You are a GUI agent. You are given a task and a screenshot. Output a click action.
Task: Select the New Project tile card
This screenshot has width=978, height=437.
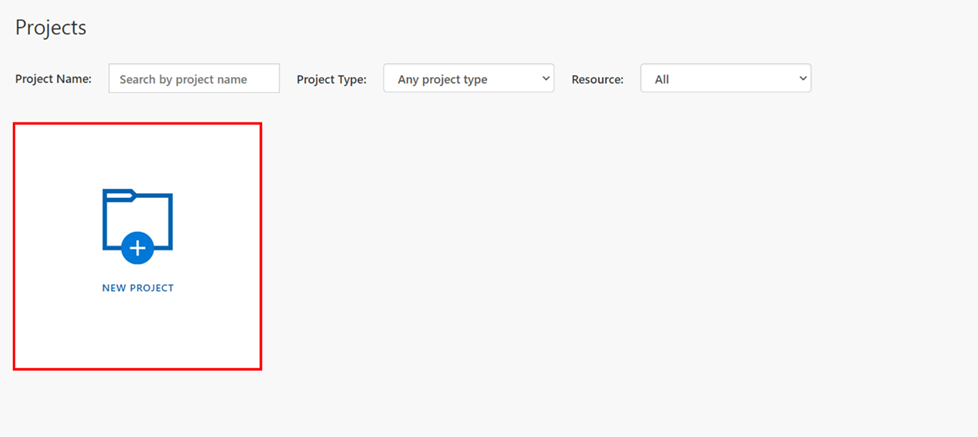pos(137,246)
